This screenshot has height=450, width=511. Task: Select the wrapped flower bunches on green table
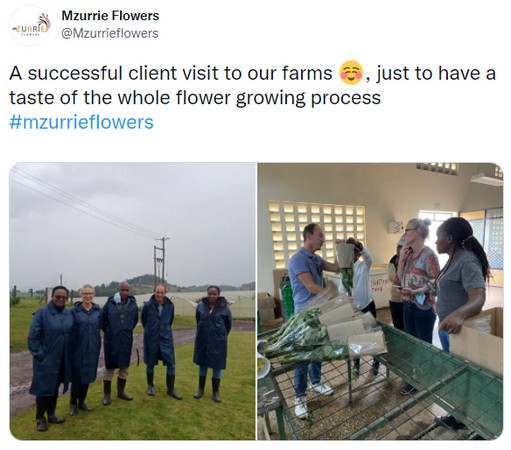(327, 330)
